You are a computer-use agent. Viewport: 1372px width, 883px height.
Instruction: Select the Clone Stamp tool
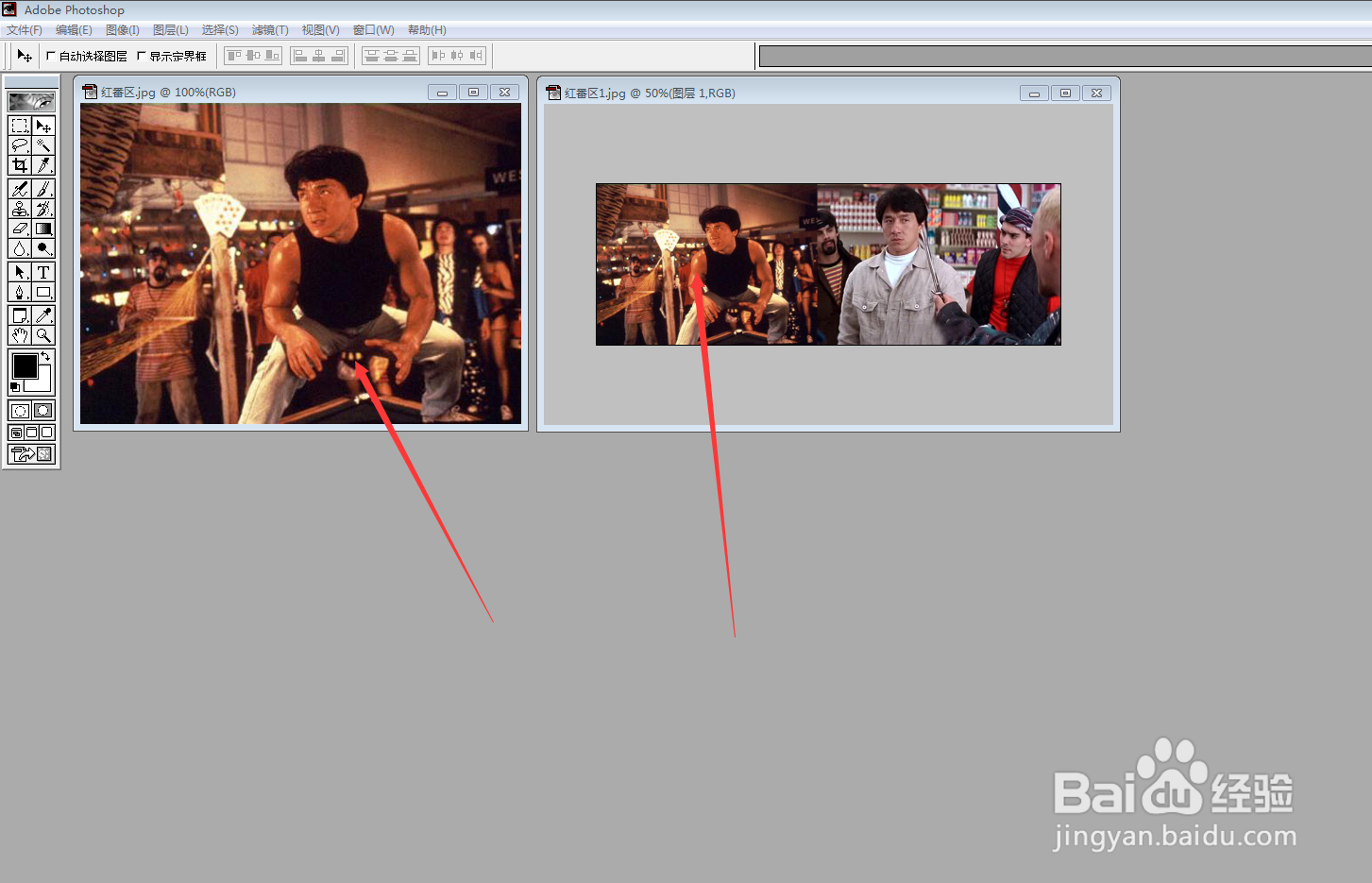20,209
